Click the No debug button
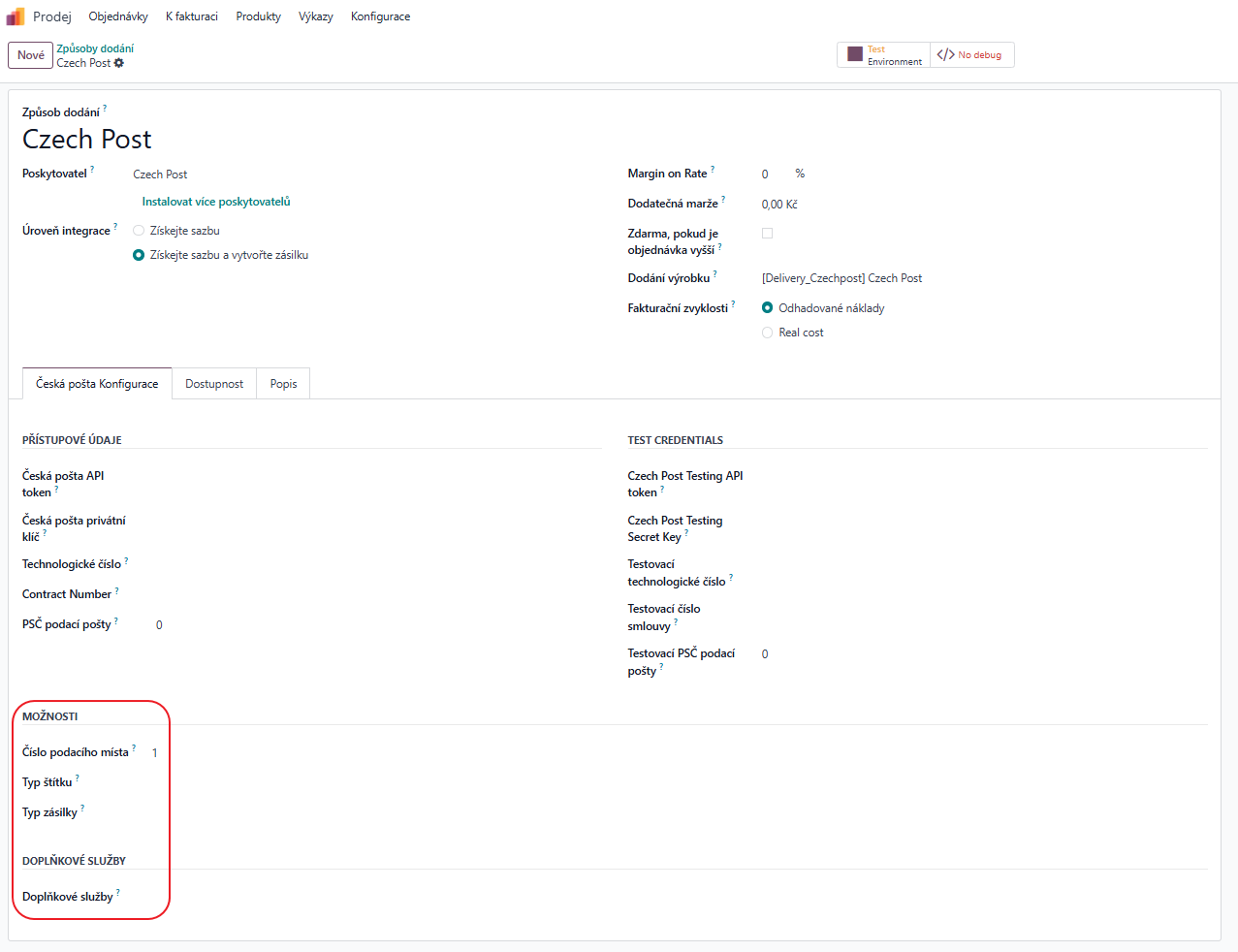 (972, 54)
